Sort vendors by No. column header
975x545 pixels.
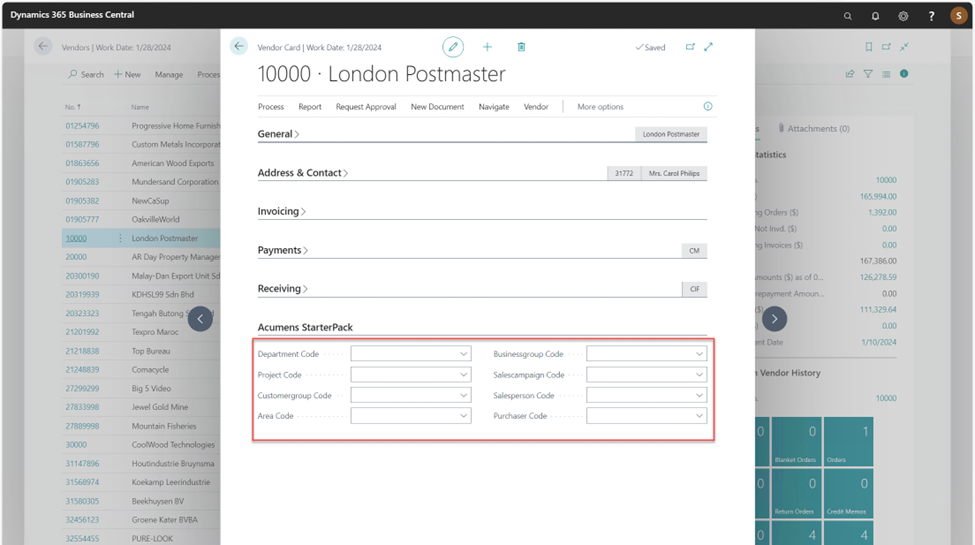(x=73, y=107)
